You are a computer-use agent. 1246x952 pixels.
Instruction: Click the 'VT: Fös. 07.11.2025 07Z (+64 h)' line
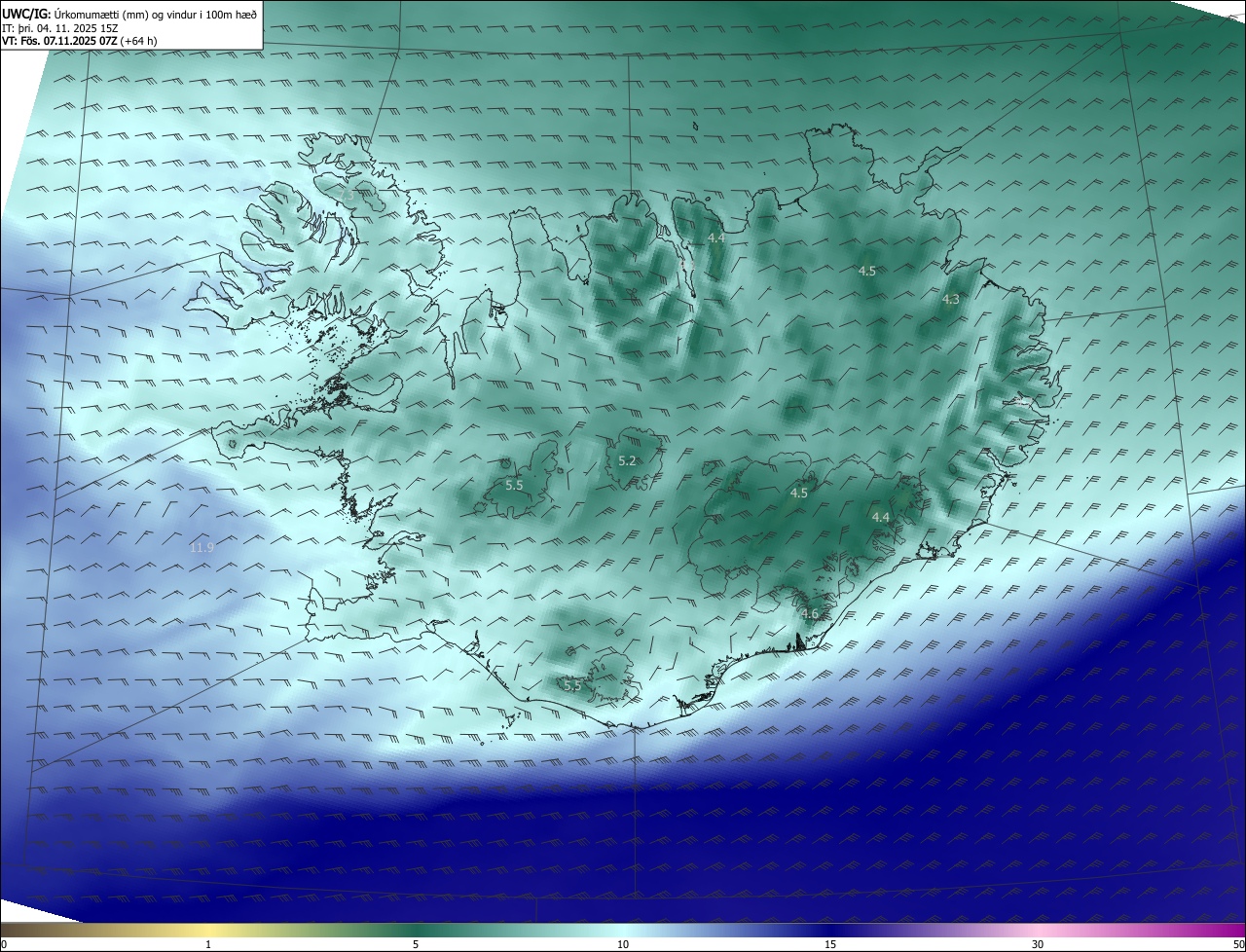pos(80,41)
